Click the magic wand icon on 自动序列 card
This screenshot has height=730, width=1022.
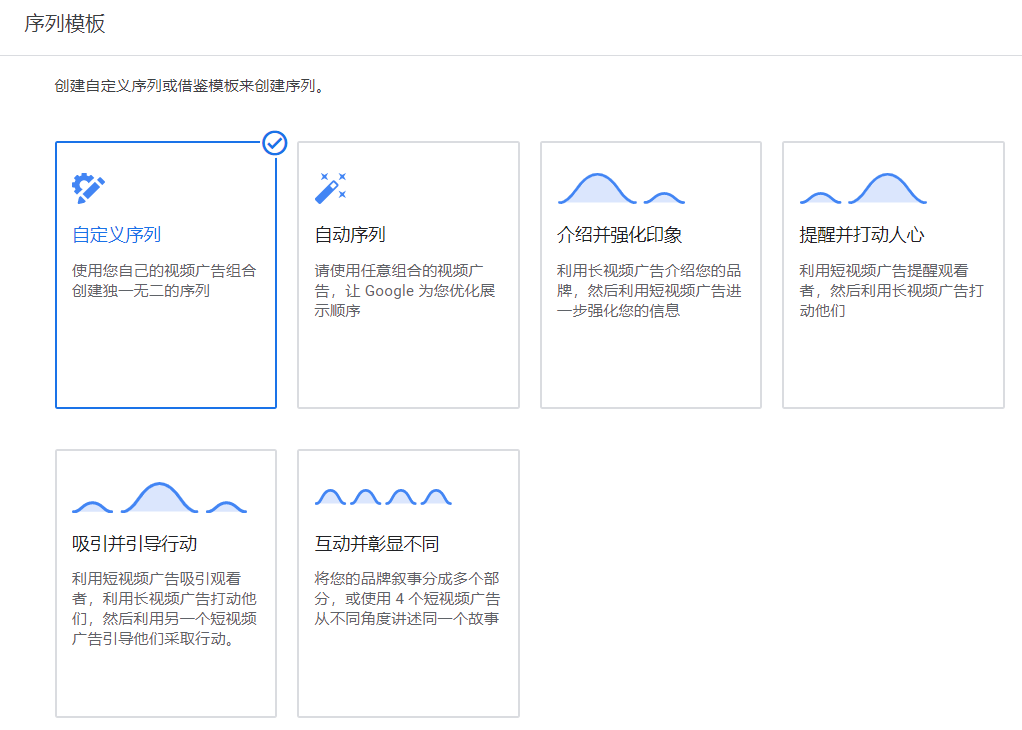(x=330, y=188)
